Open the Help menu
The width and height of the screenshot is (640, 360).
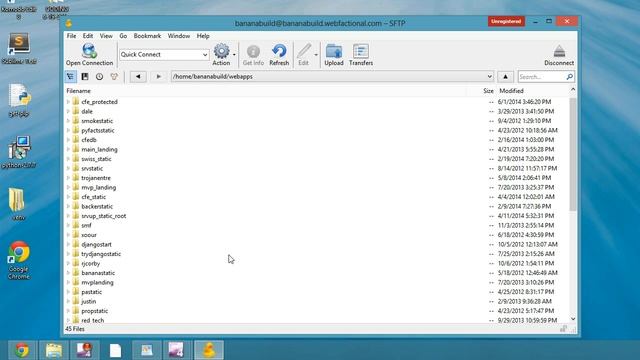tap(203, 36)
